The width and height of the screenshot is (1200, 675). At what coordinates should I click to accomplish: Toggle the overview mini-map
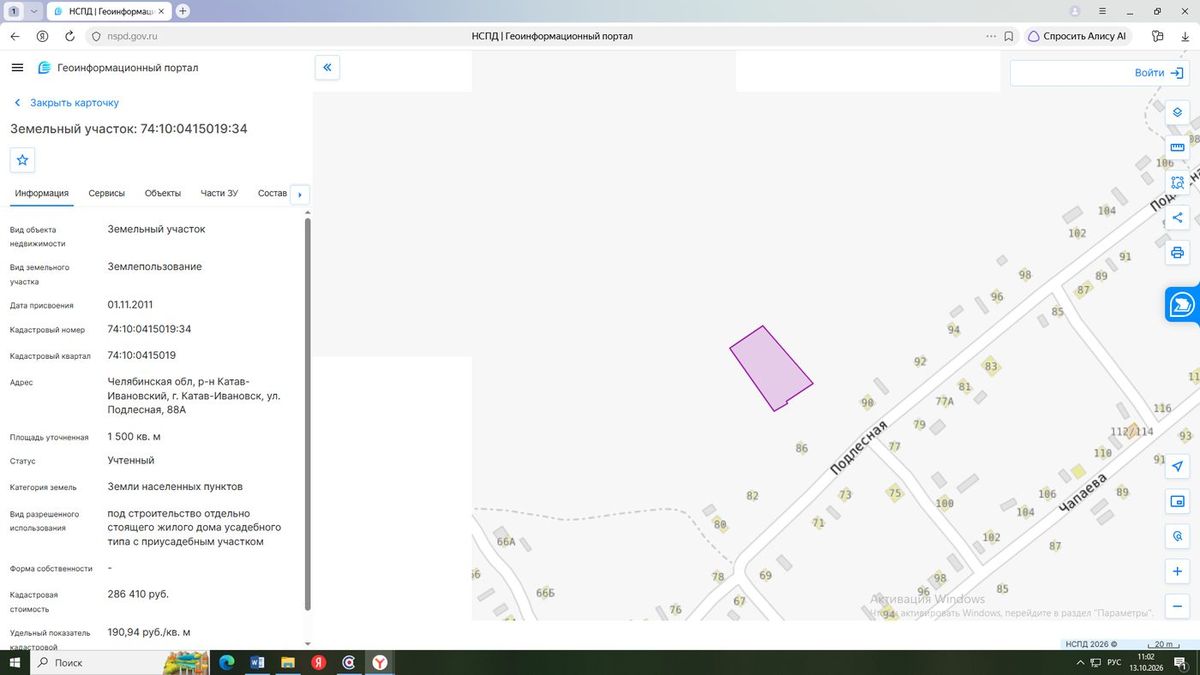1178,501
